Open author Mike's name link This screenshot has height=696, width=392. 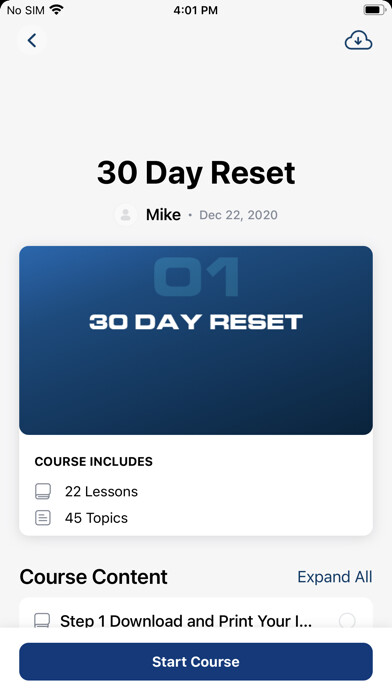coord(163,215)
